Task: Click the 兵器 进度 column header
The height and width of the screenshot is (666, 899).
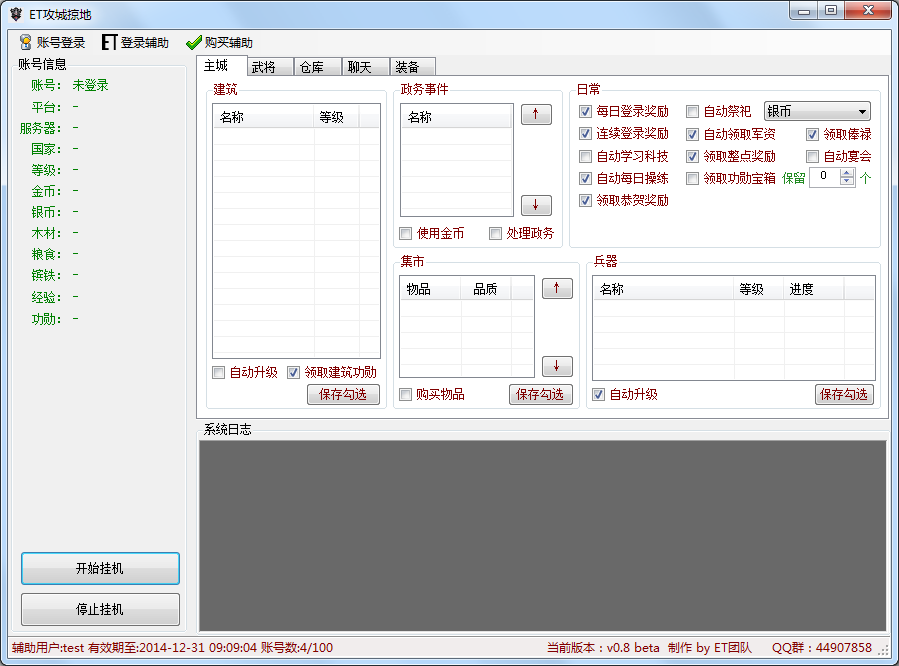Action: [814, 289]
